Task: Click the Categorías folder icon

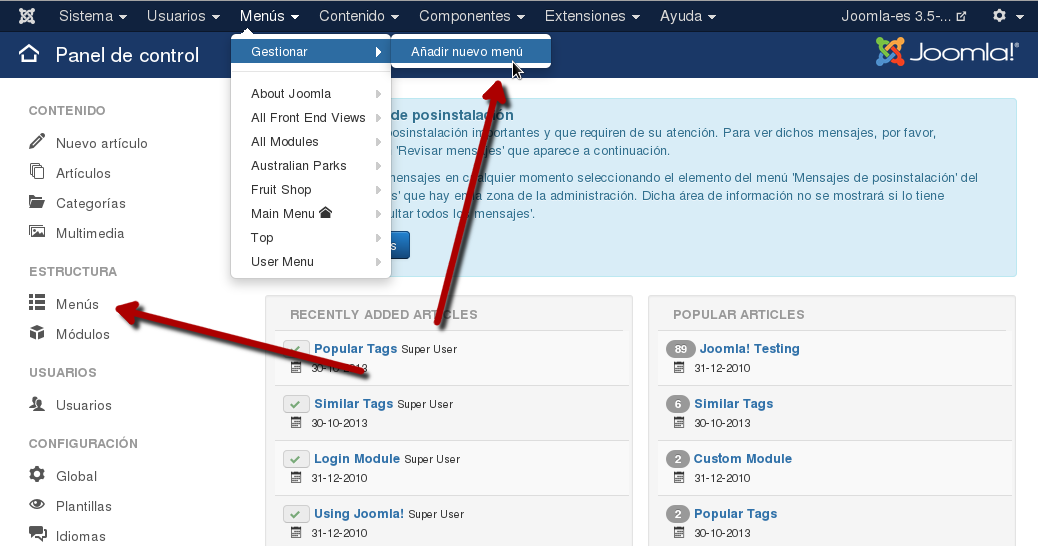Action: pyautogui.click(x=37, y=202)
